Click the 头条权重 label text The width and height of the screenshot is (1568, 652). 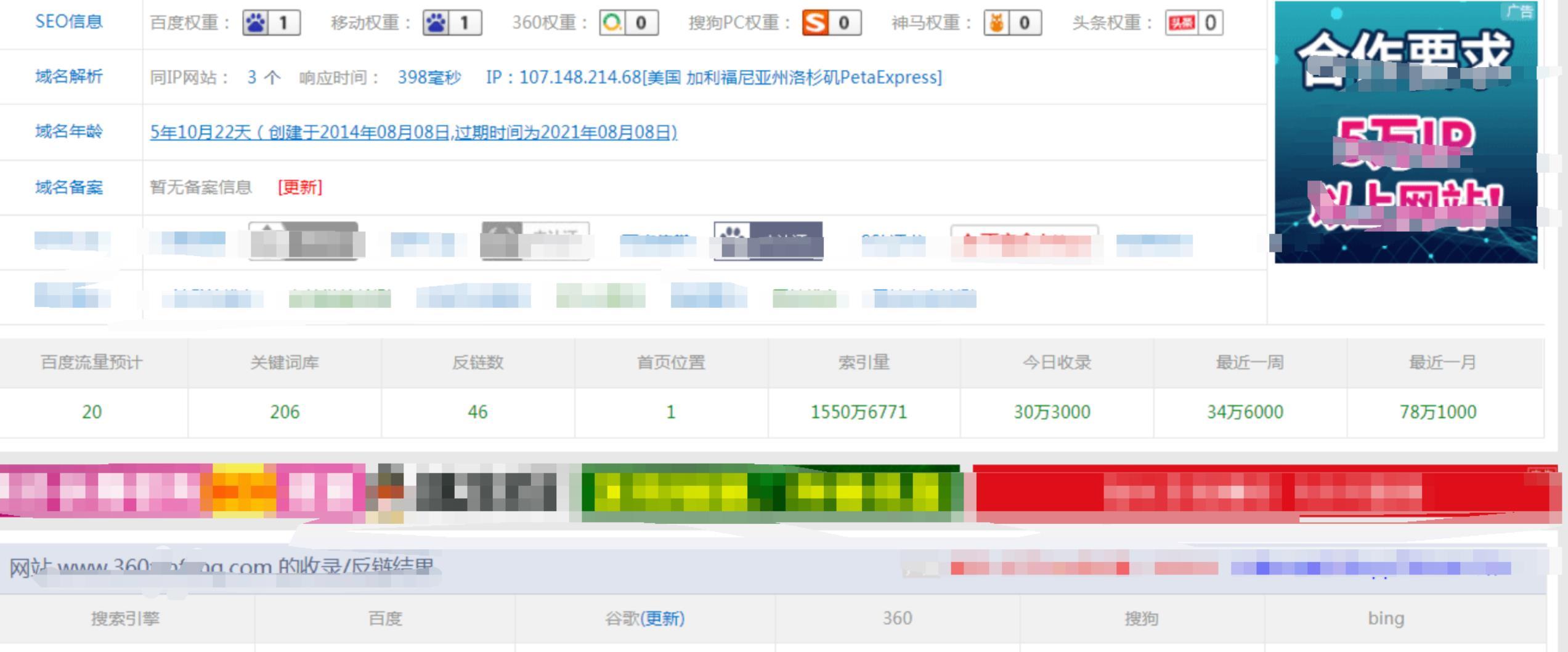(x=1113, y=23)
